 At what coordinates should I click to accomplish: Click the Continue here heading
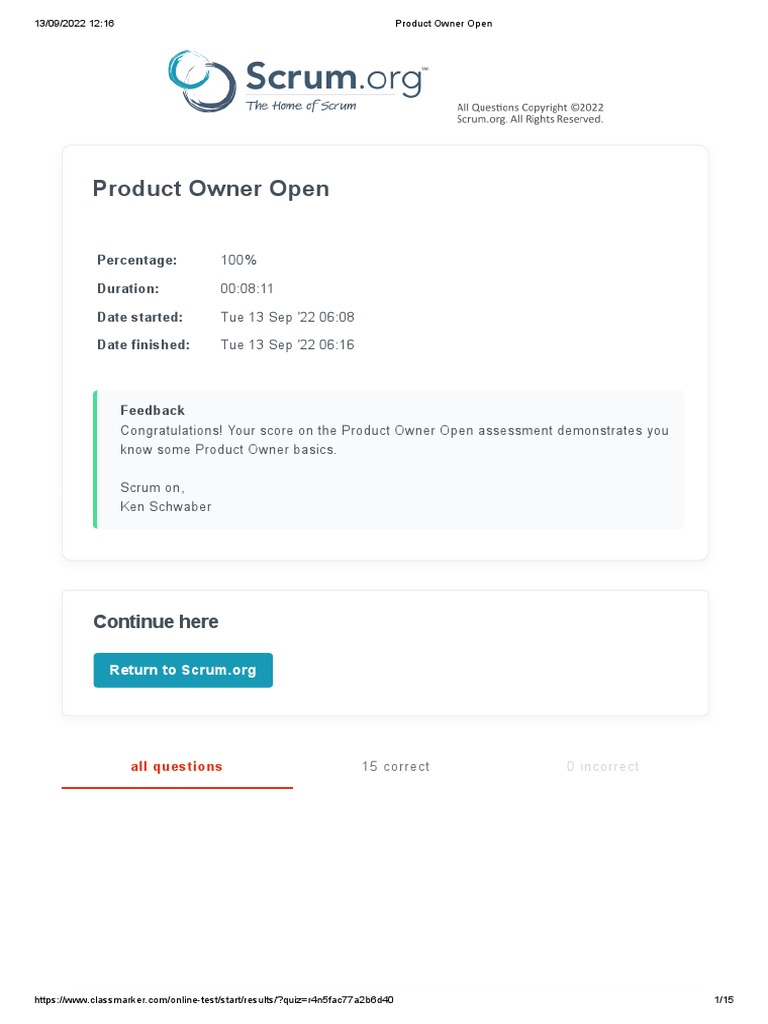tap(156, 622)
